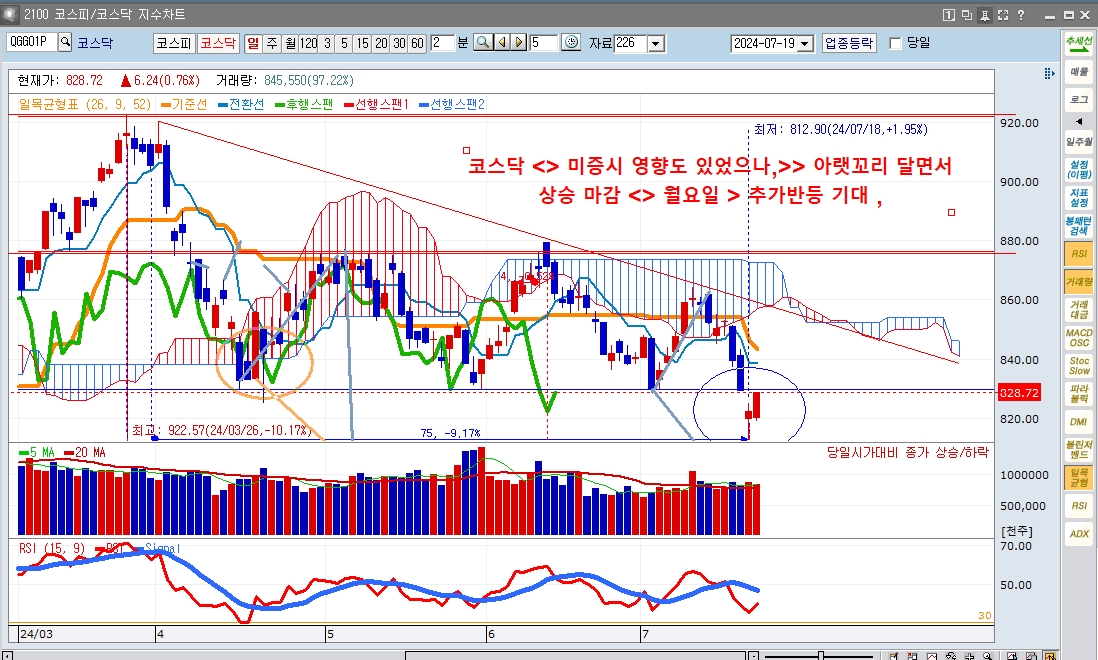This screenshot has width=1098, height=660.
Task: Click the magnifier search icon beside the code field
Action: tap(65, 42)
